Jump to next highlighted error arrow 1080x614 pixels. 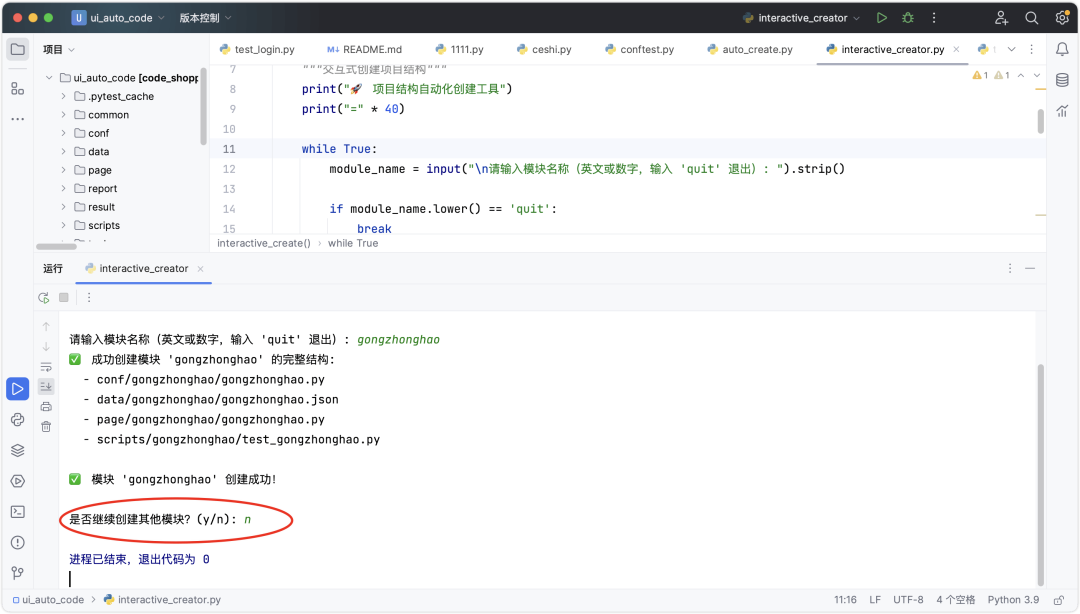coord(1037,75)
